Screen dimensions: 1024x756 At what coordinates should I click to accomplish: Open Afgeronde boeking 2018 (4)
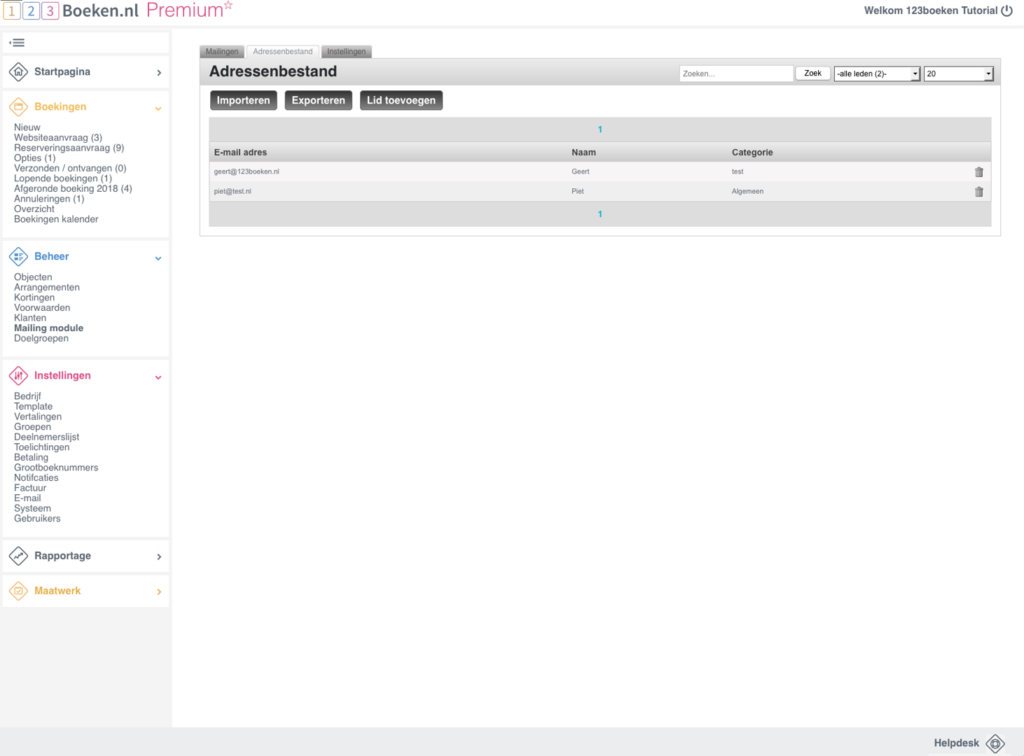pos(72,189)
